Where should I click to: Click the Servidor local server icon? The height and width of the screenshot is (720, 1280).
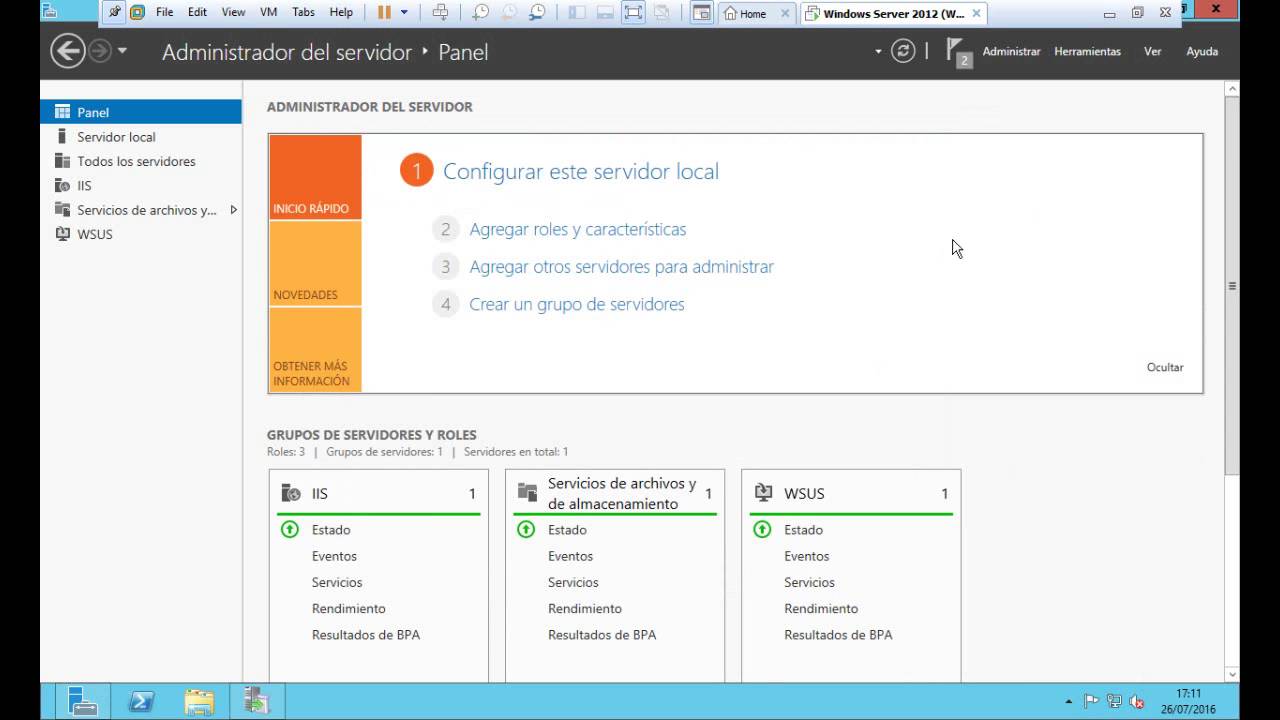tap(62, 136)
